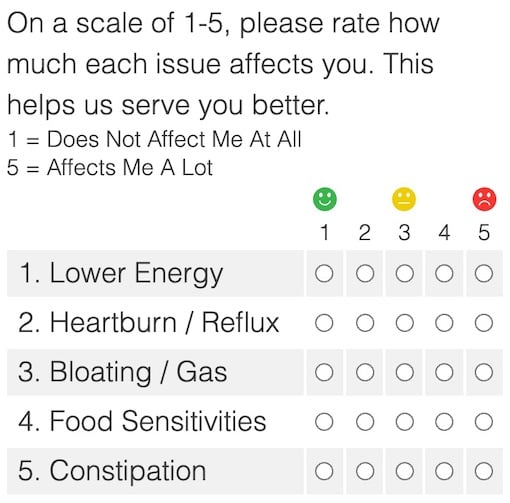Set Constipation rating to 3
The height and width of the screenshot is (503, 510).
[405, 471]
